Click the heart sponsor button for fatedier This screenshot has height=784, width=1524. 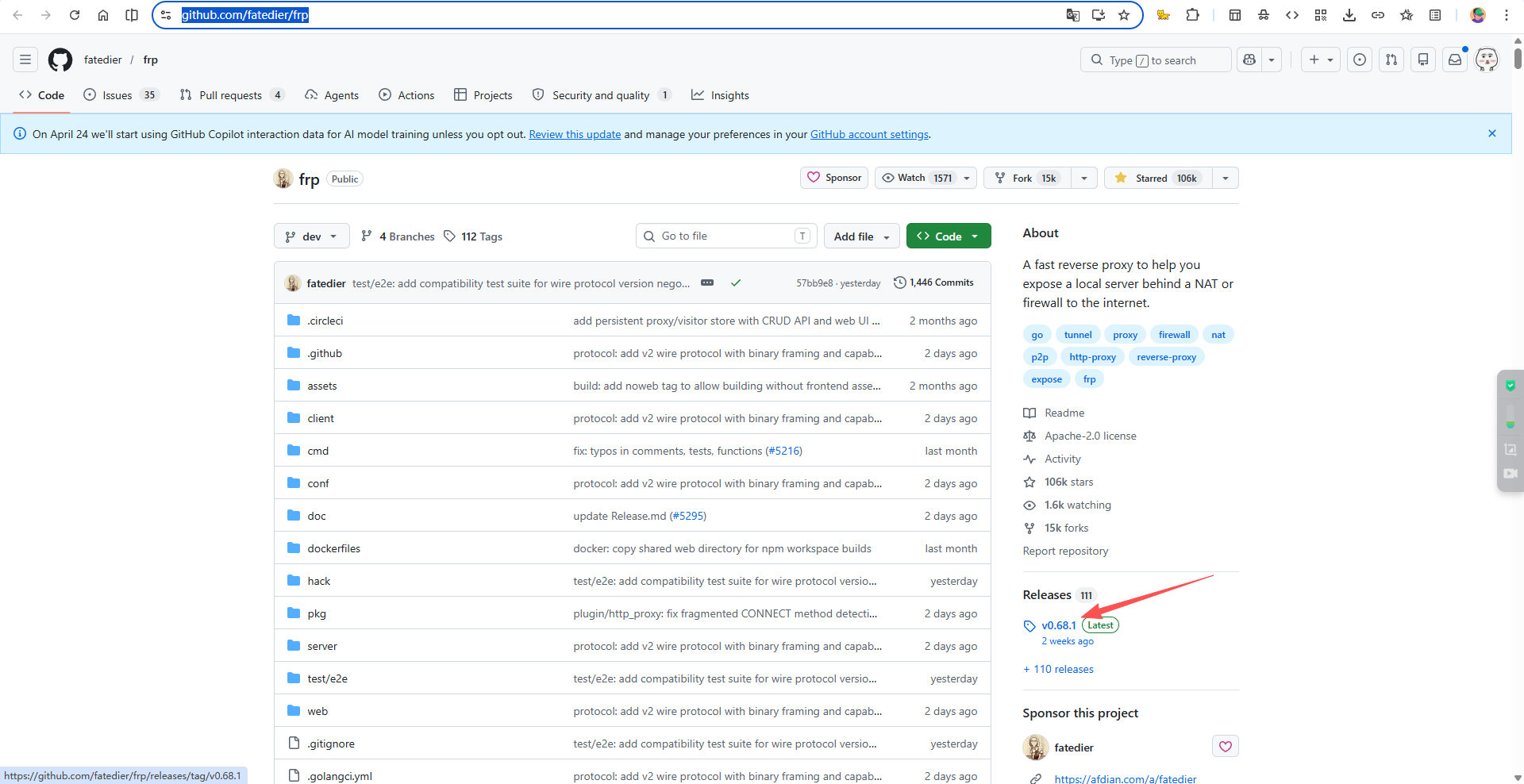point(1226,747)
